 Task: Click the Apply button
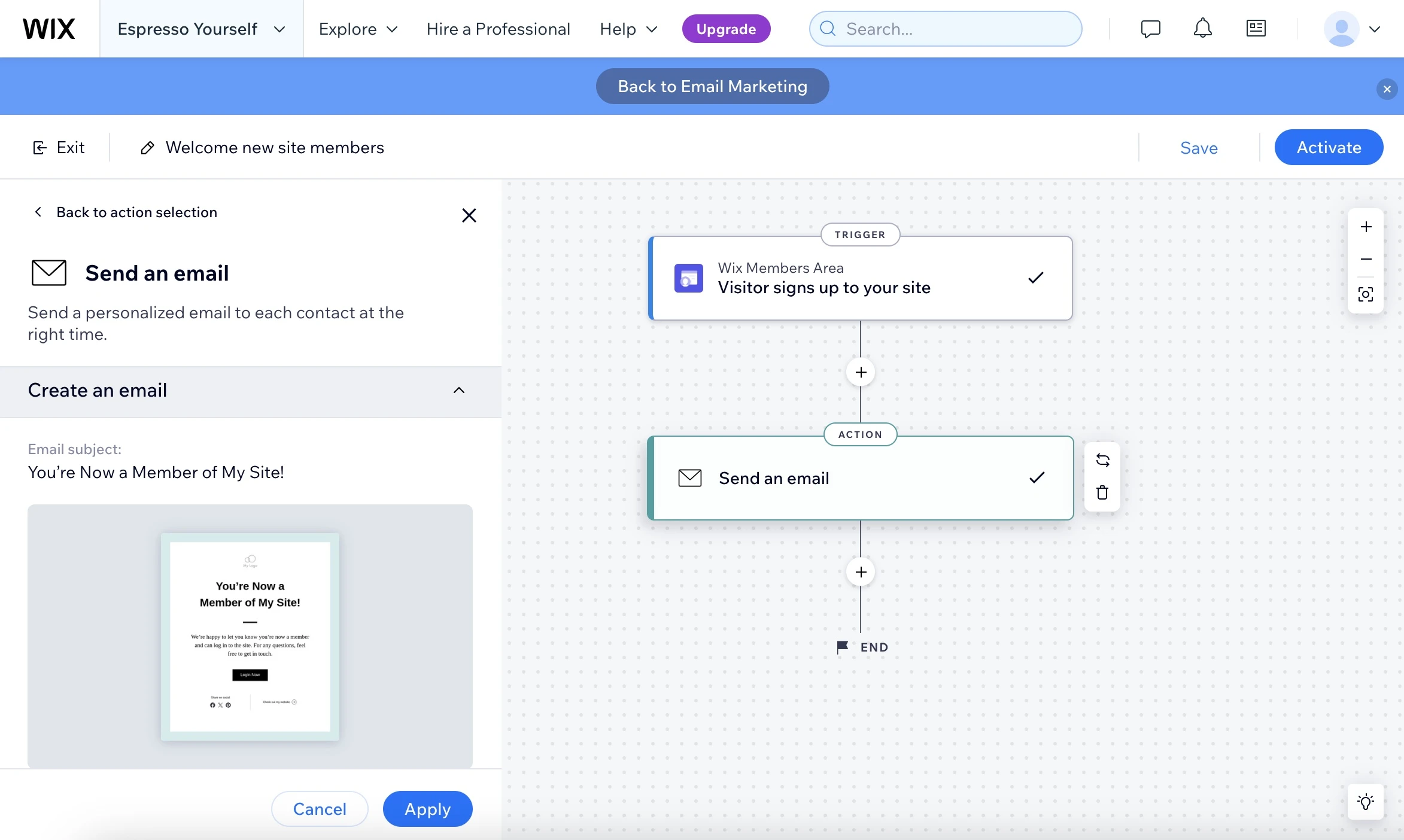427,809
